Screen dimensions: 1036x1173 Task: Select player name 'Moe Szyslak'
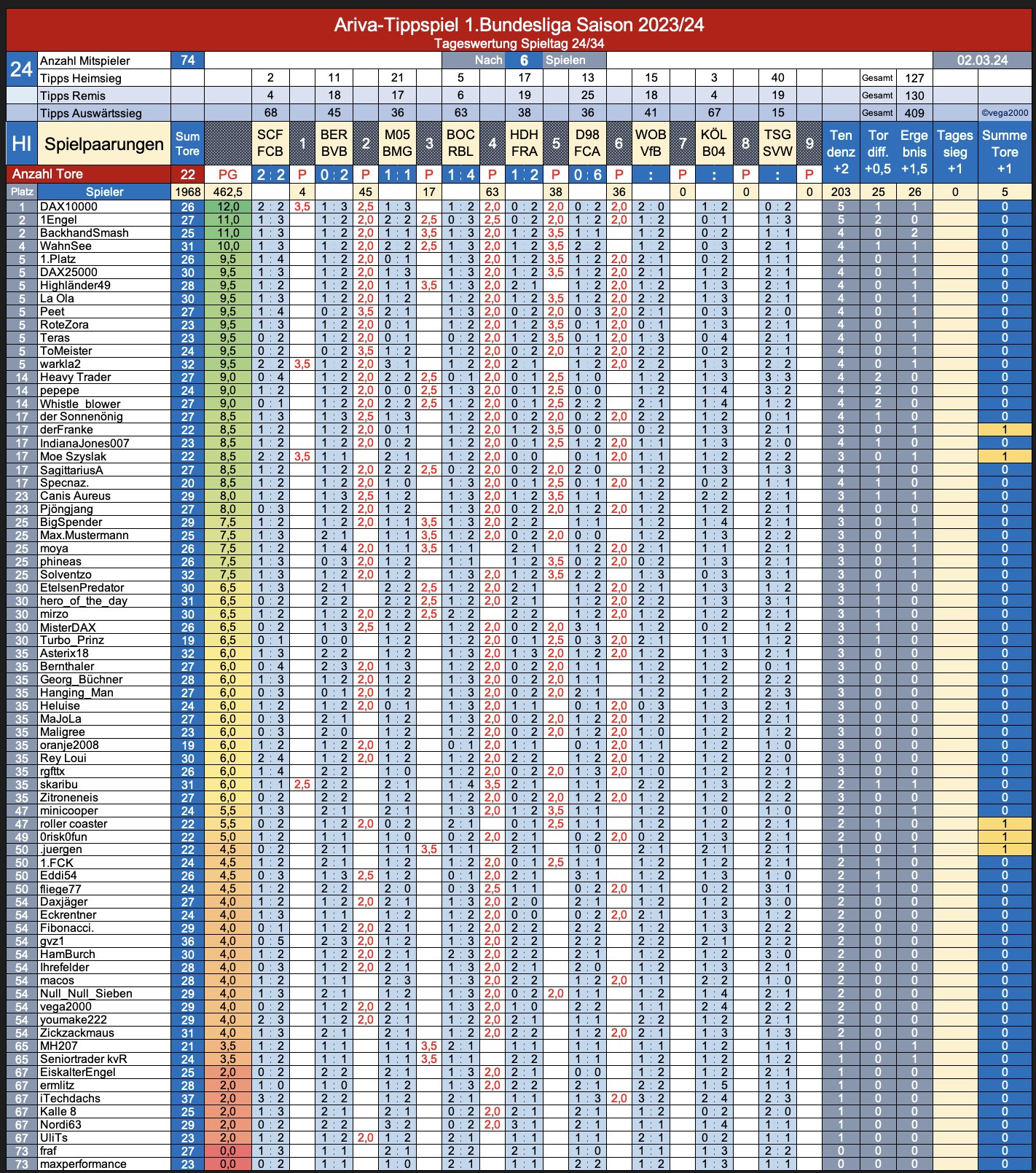click(x=73, y=456)
